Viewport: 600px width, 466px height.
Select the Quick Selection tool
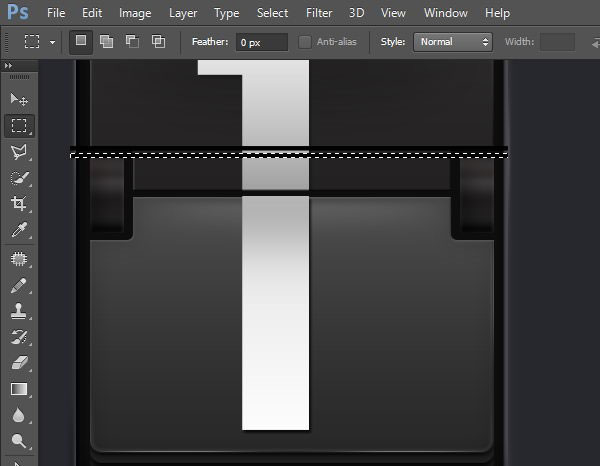(x=19, y=178)
